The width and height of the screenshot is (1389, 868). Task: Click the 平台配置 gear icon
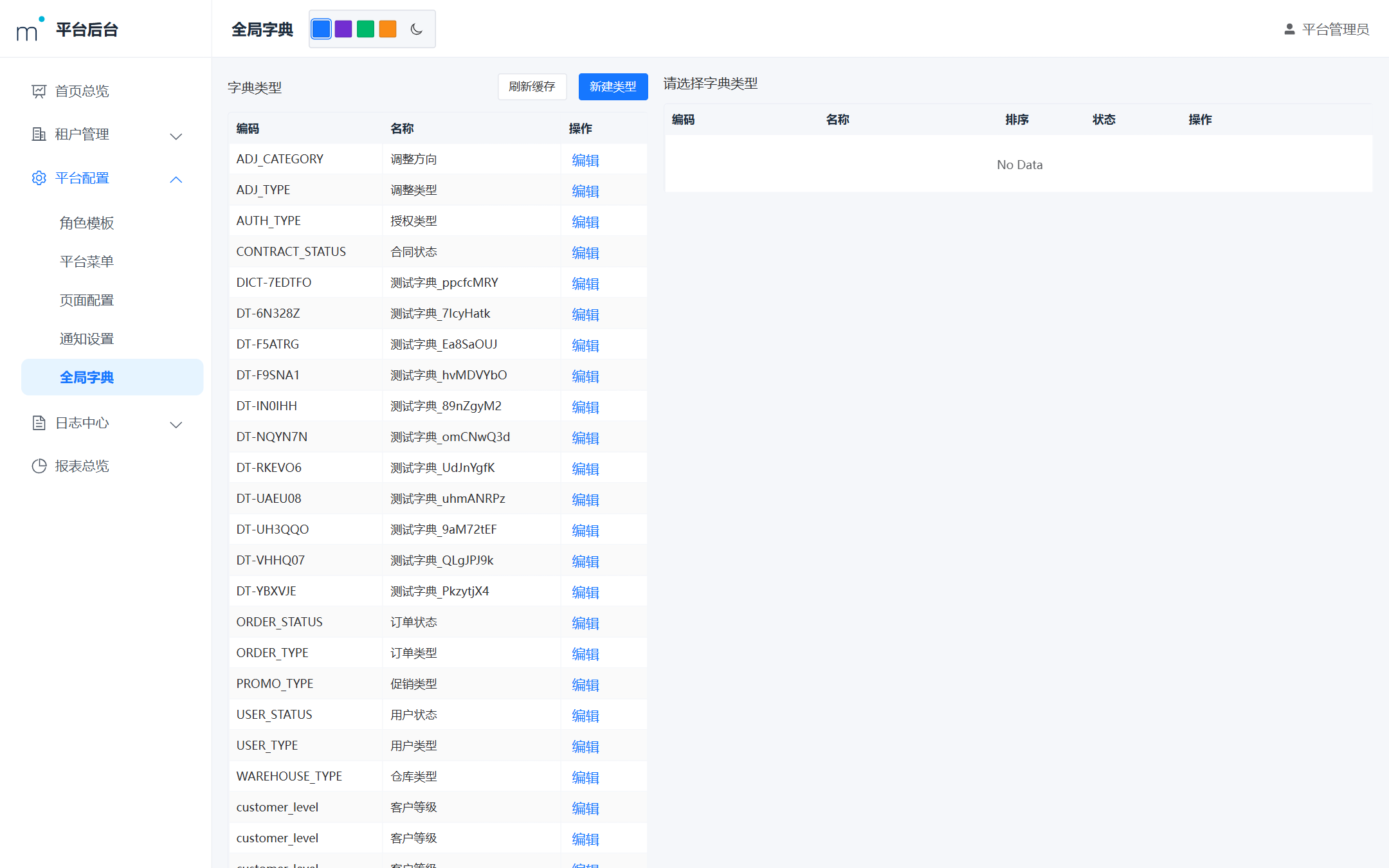(39, 178)
